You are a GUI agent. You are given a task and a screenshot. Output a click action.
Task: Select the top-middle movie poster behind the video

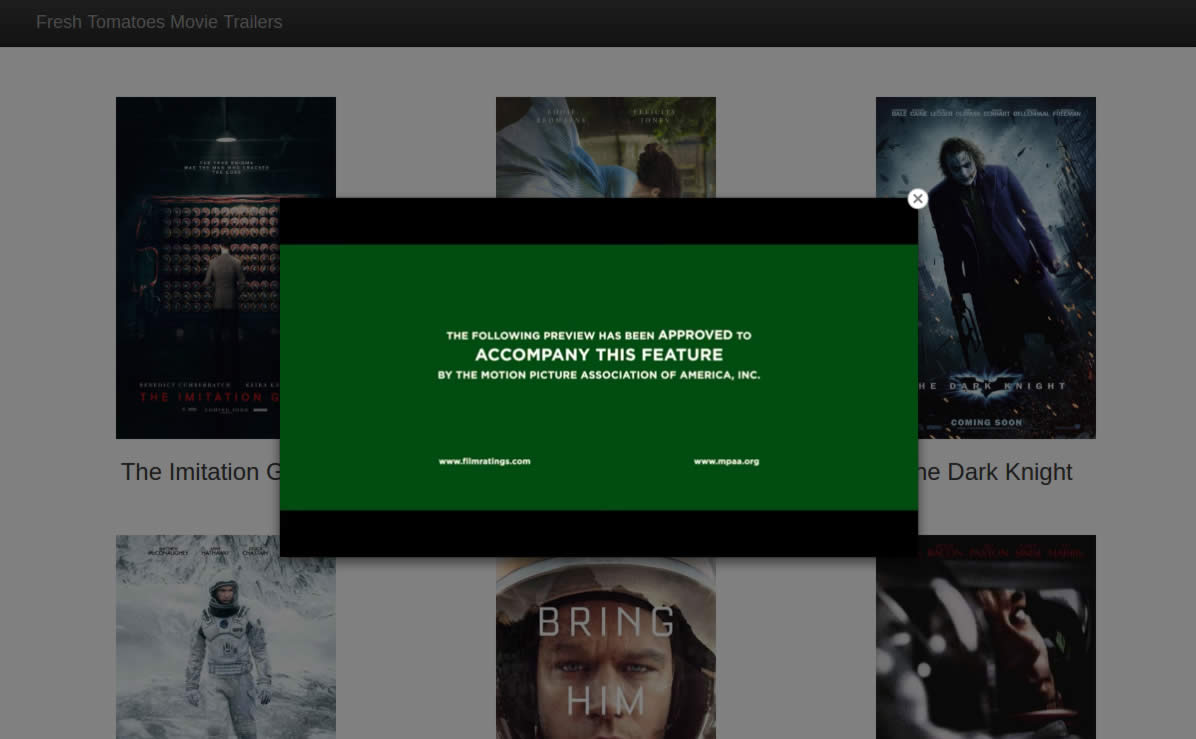click(606, 147)
